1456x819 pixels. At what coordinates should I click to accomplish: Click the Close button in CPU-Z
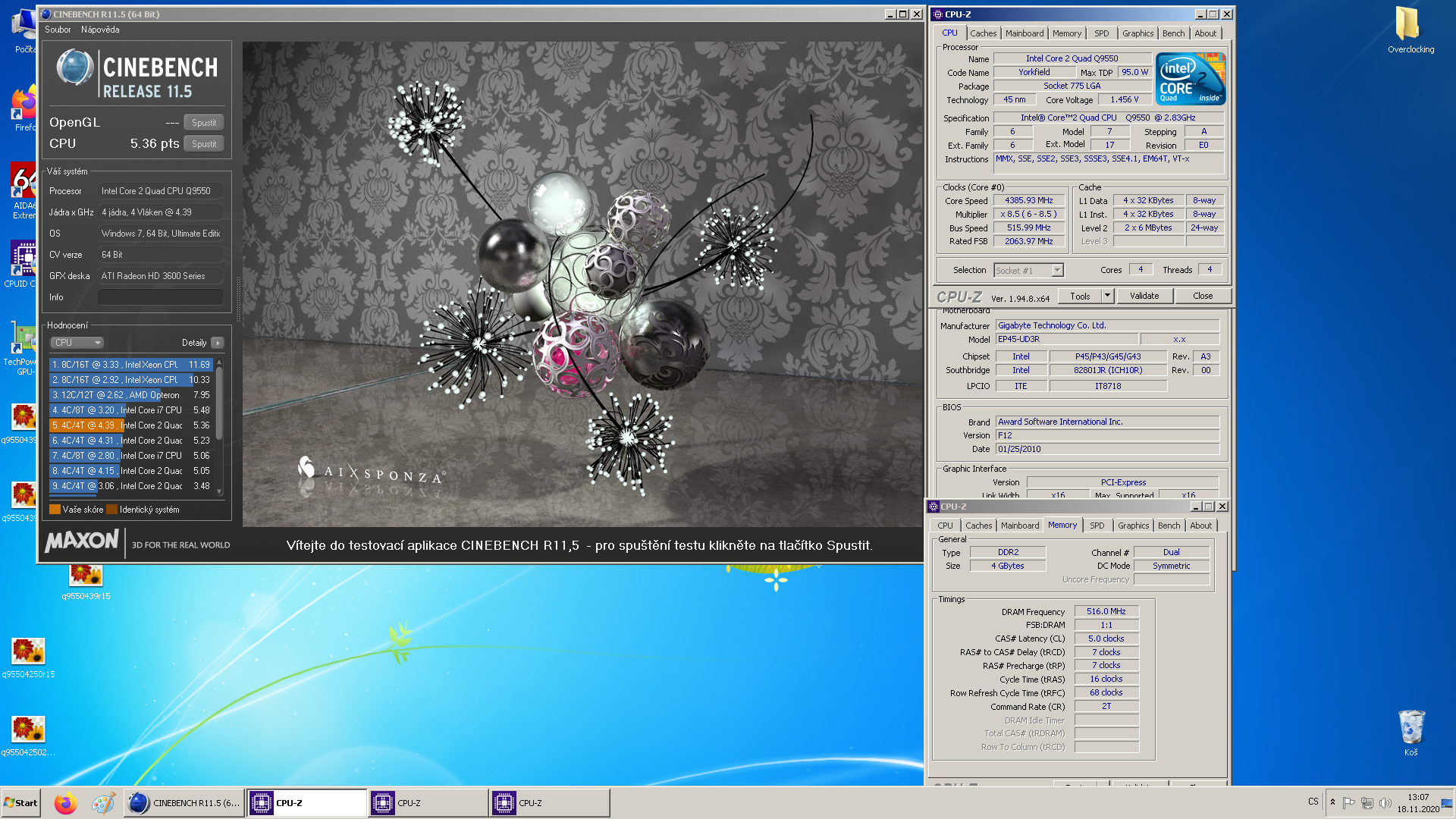pyautogui.click(x=1202, y=297)
